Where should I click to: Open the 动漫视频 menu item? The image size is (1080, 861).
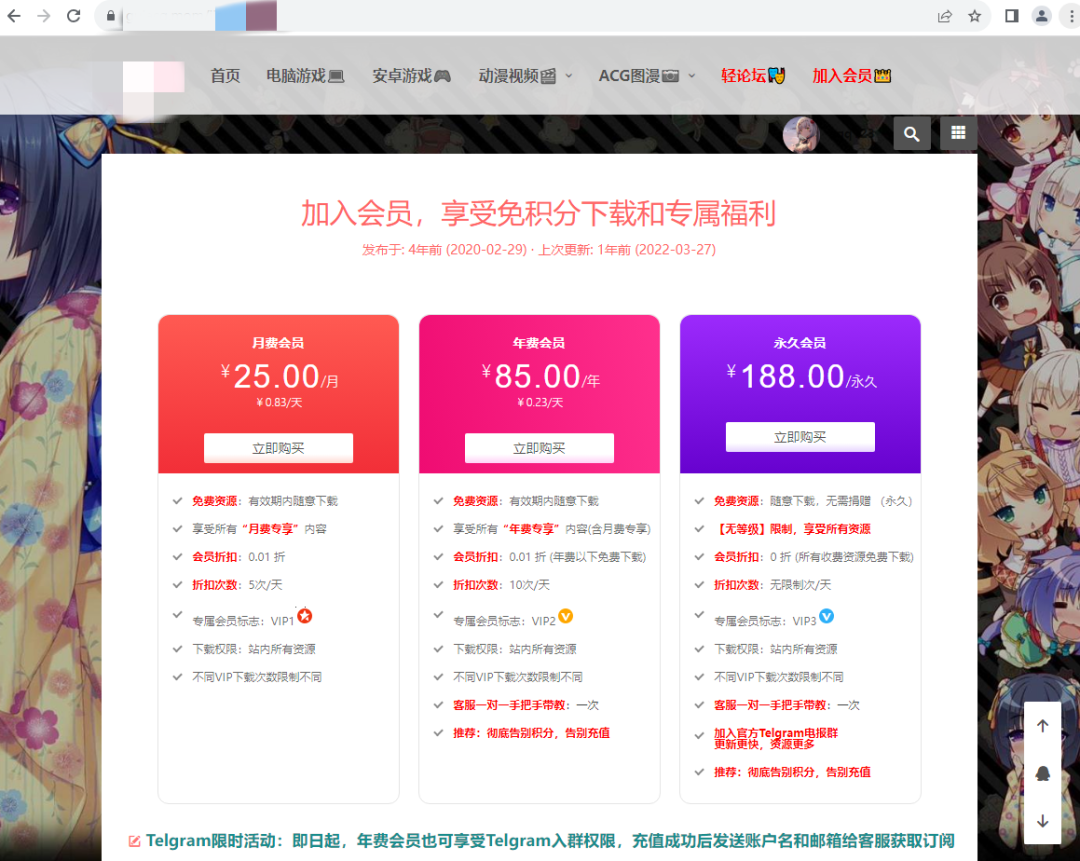click(x=517, y=76)
